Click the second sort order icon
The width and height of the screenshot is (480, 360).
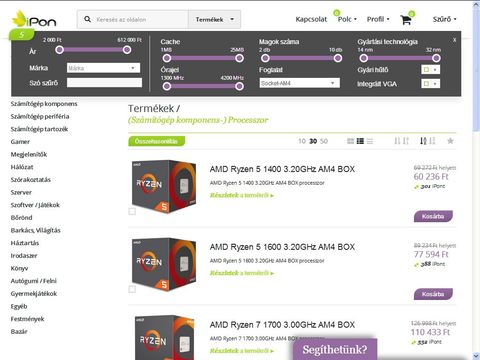[x=406, y=141]
